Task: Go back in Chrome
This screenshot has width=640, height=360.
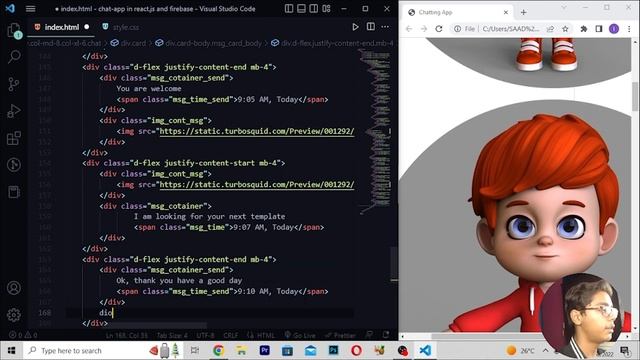Action: 409,29
